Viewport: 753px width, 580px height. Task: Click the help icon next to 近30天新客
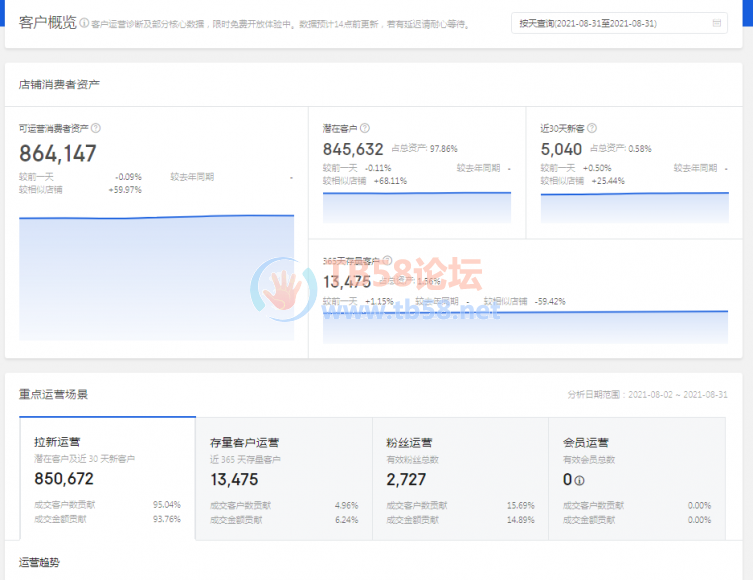pyautogui.click(x=593, y=129)
